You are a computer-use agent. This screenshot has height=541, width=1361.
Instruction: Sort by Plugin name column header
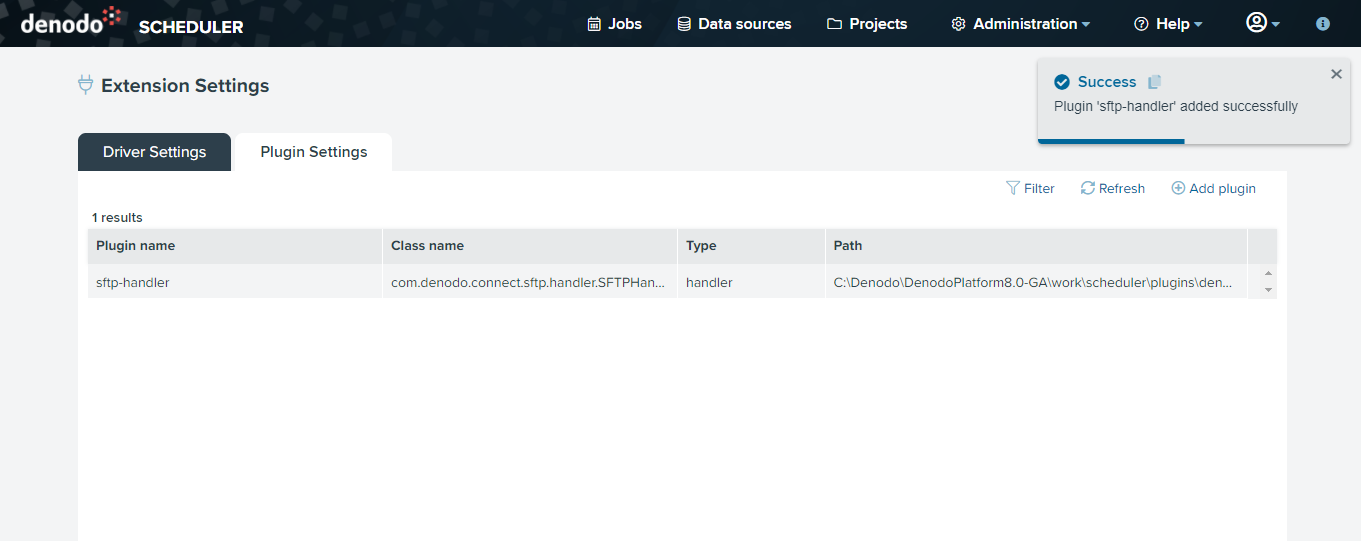point(235,246)
